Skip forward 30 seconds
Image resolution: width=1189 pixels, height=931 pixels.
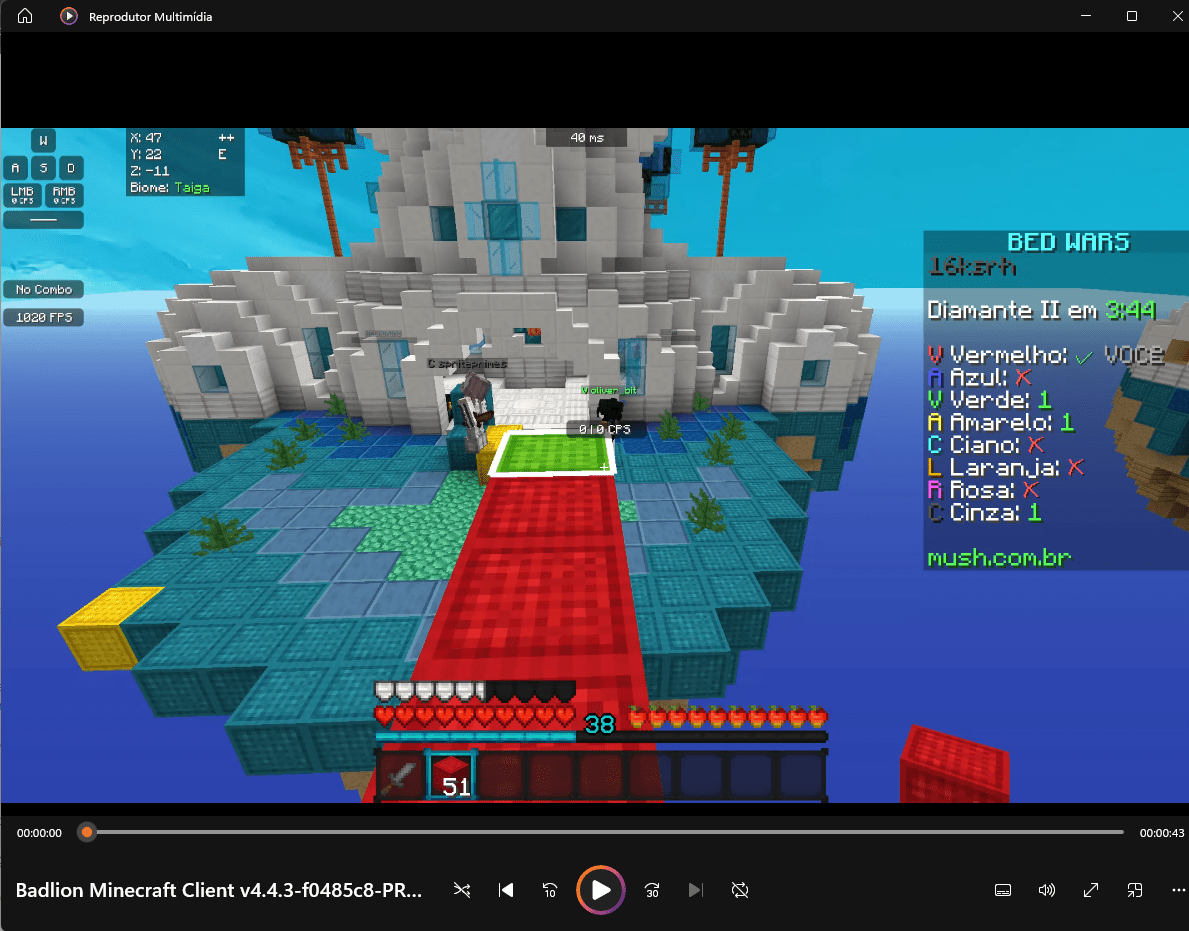tap(651, 890)
